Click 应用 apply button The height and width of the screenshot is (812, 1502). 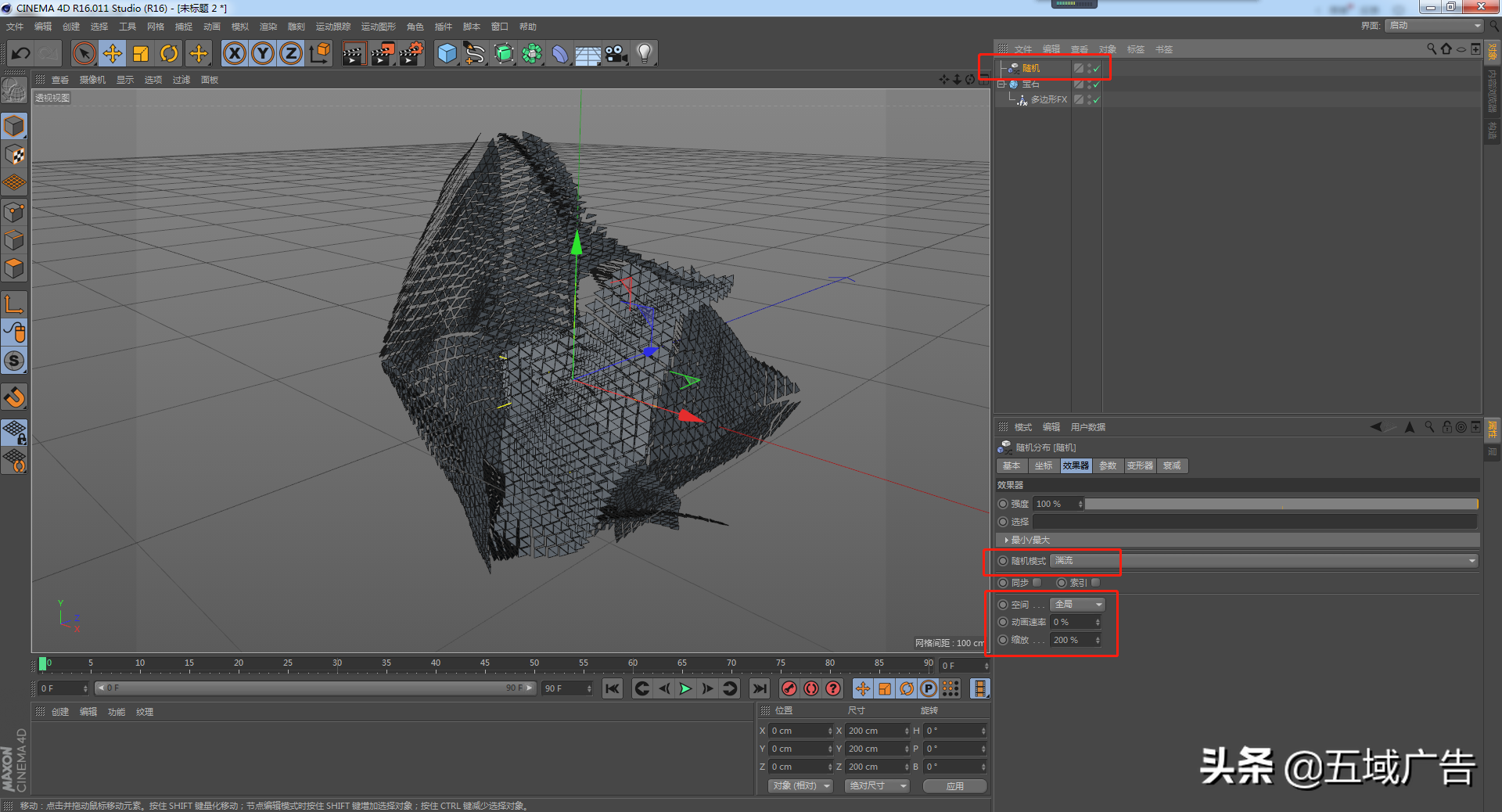[x=955, y=786]
